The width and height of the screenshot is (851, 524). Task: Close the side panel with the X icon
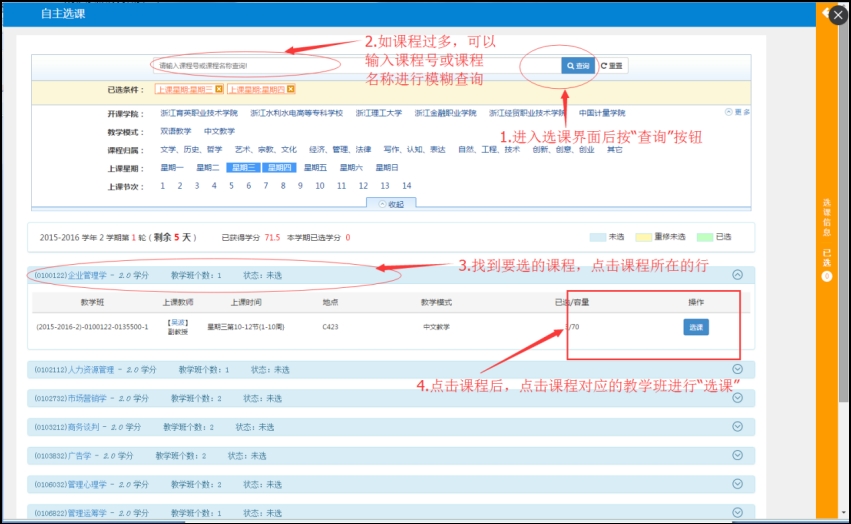click(x=838, y=15)
